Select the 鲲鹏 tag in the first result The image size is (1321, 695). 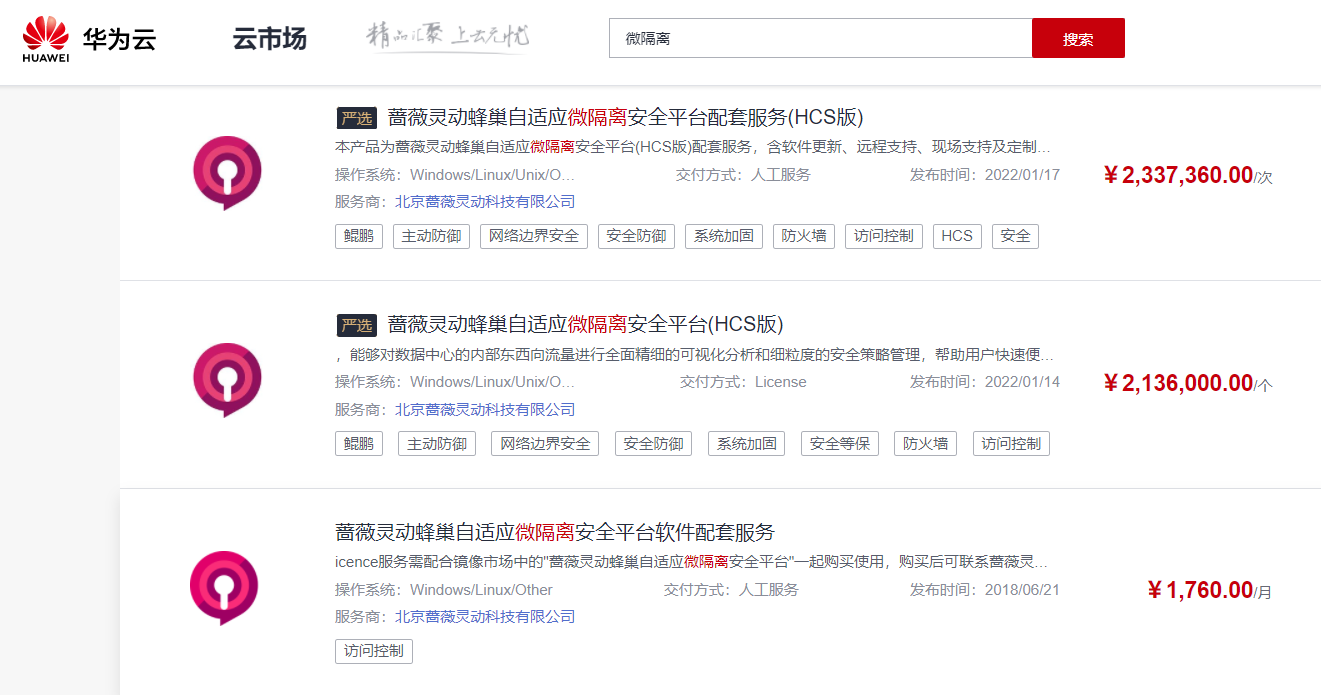(x=358, y=236)
